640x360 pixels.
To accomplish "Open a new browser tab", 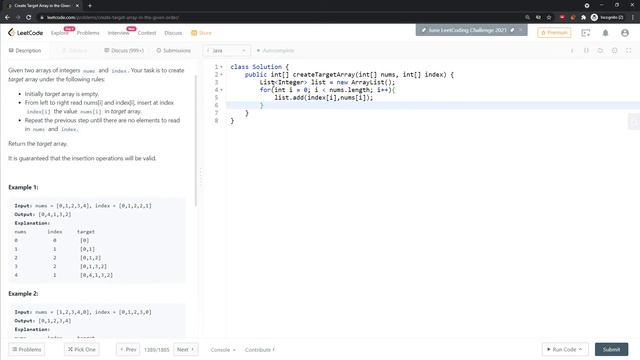I will click(90, 6).
